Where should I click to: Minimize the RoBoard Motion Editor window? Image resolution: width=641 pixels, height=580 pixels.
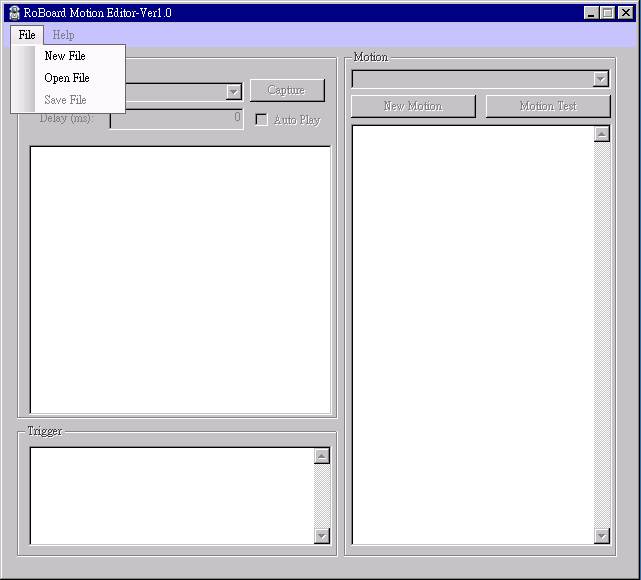[591, 13]
